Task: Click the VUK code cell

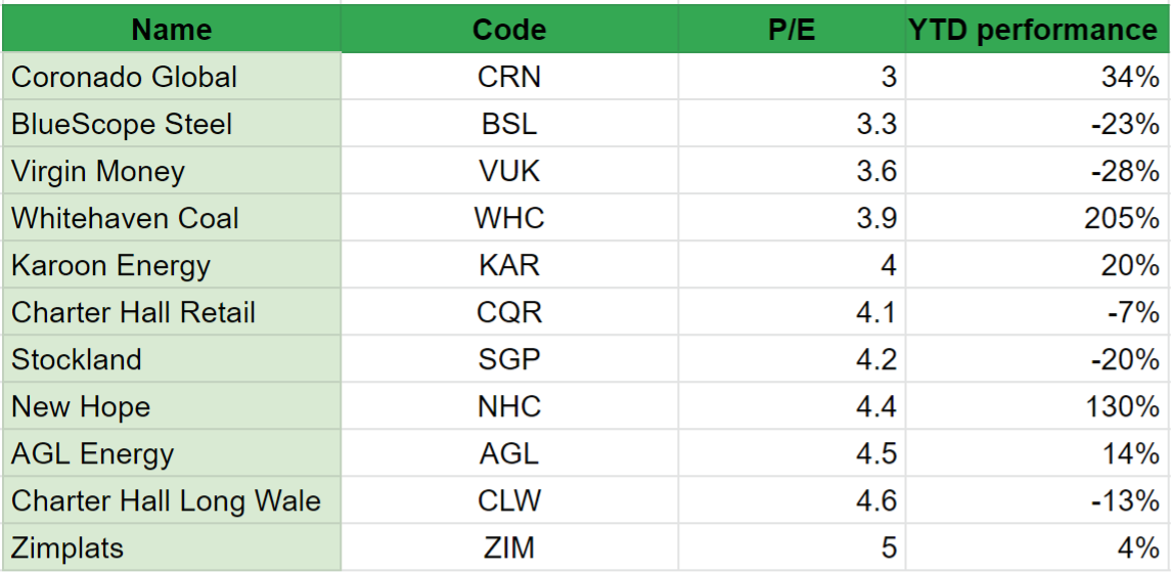Action: click(x=509, y=171)
